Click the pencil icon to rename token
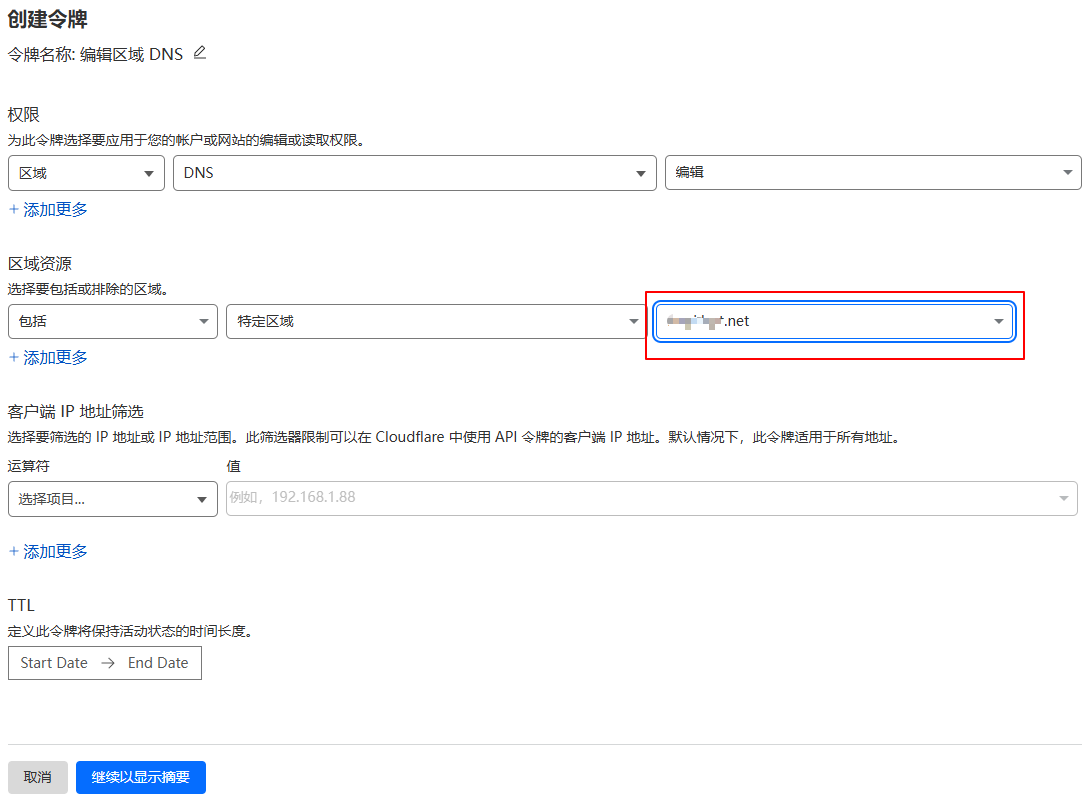This screenshot has height=806, width=1092. click(x=200, y=53)
